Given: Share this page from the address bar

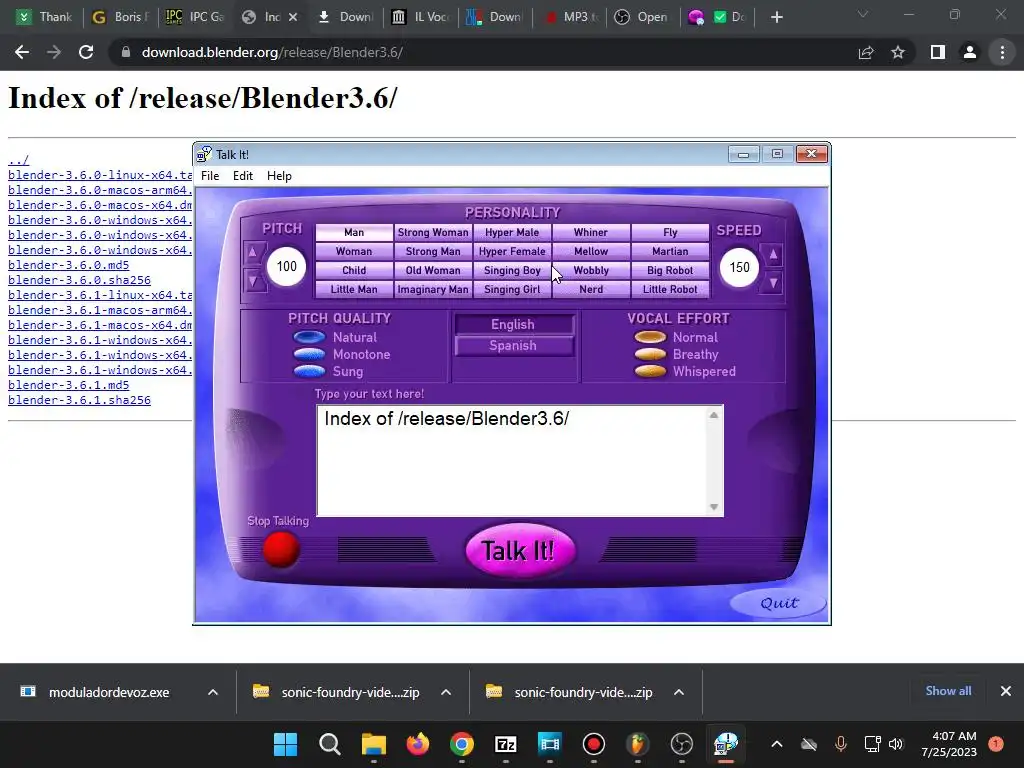Looking at the screenshot, I should [866, 52].
